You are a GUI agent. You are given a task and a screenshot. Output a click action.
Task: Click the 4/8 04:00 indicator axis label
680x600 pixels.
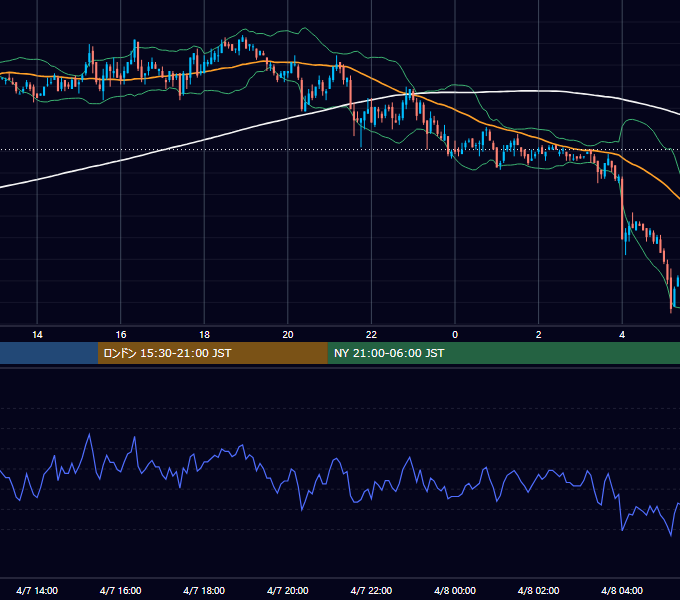coord(622,590)
